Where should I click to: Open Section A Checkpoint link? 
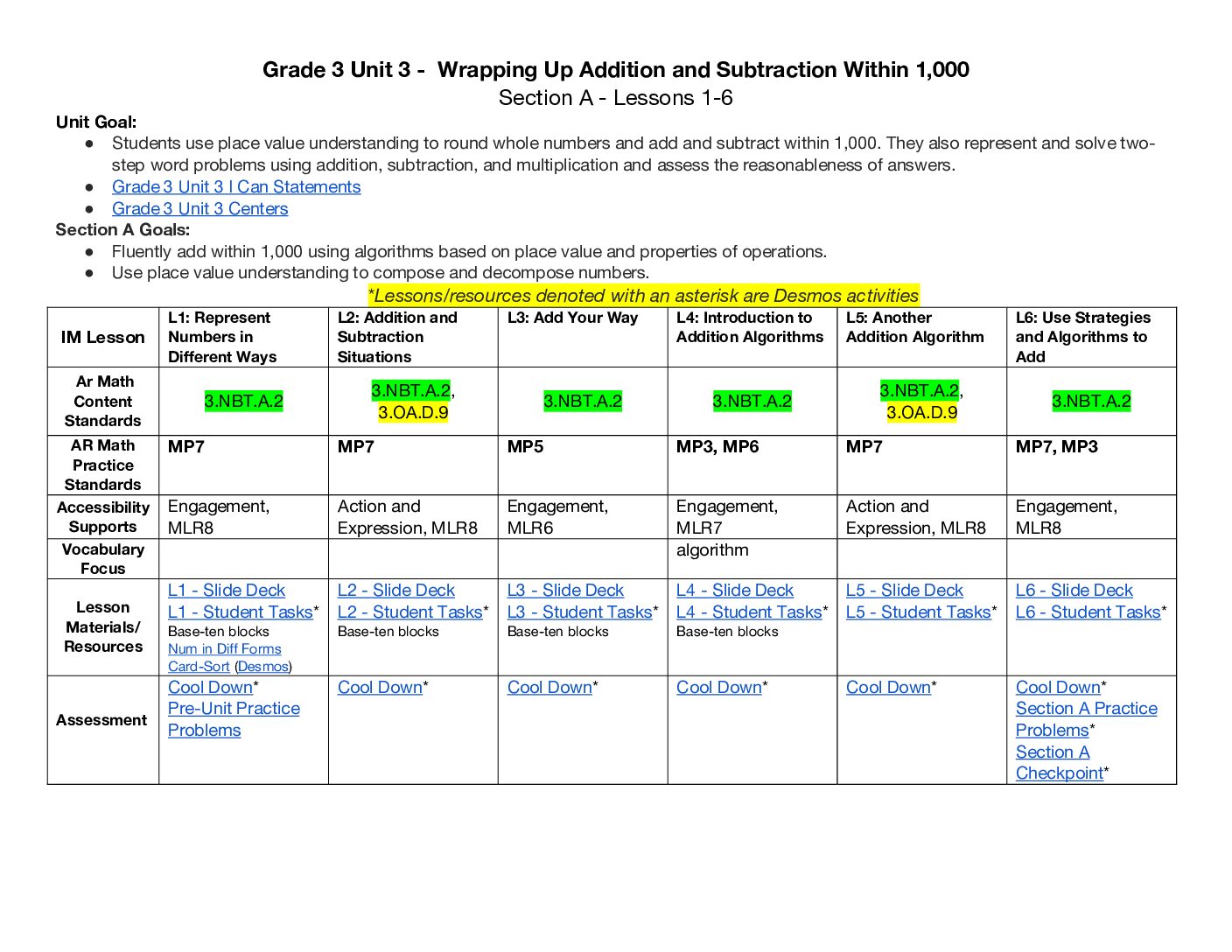pos(1060,763)
